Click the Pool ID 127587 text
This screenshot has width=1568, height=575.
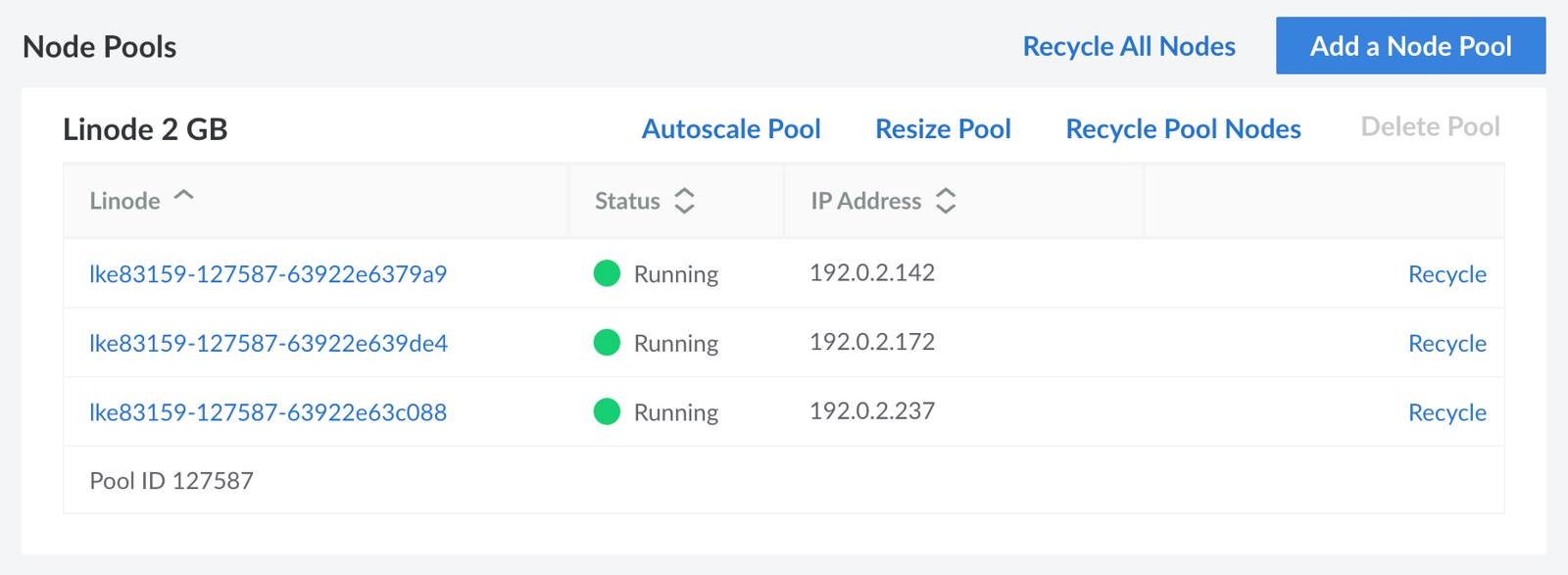171,481
